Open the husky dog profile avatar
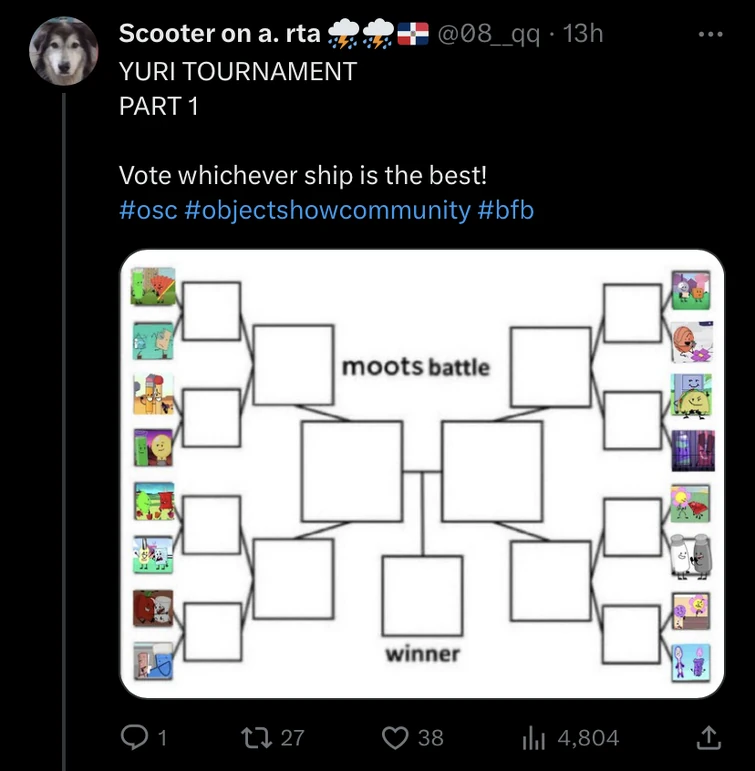The height and width of the screenshot is (771, 755). [64, 51]
